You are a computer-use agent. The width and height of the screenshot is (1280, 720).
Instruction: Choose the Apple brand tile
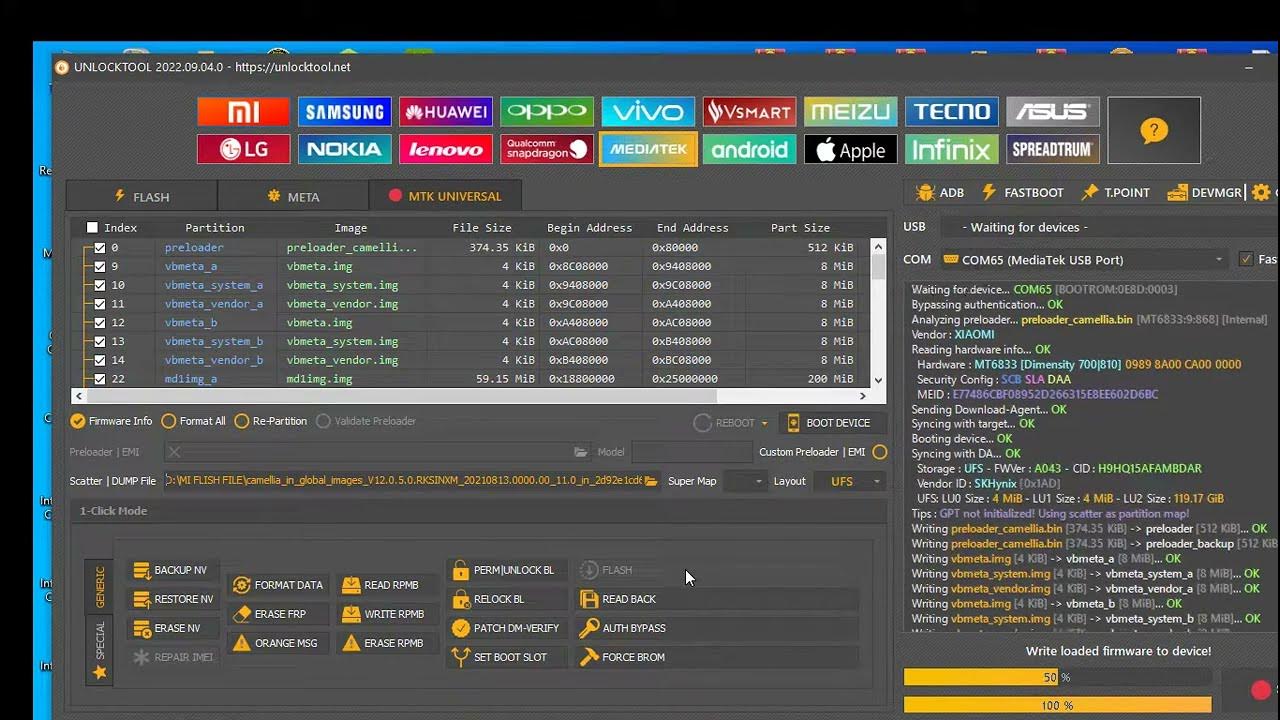(850, 149)
